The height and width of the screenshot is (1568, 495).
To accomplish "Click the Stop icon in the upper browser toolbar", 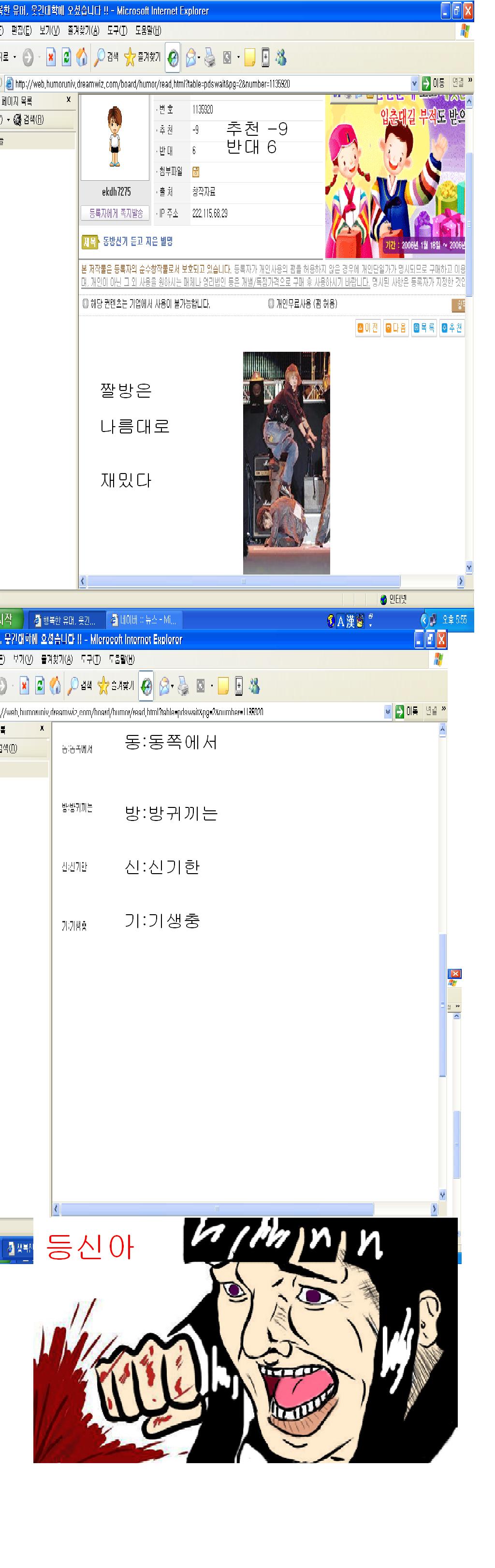I will pos(51,57).
